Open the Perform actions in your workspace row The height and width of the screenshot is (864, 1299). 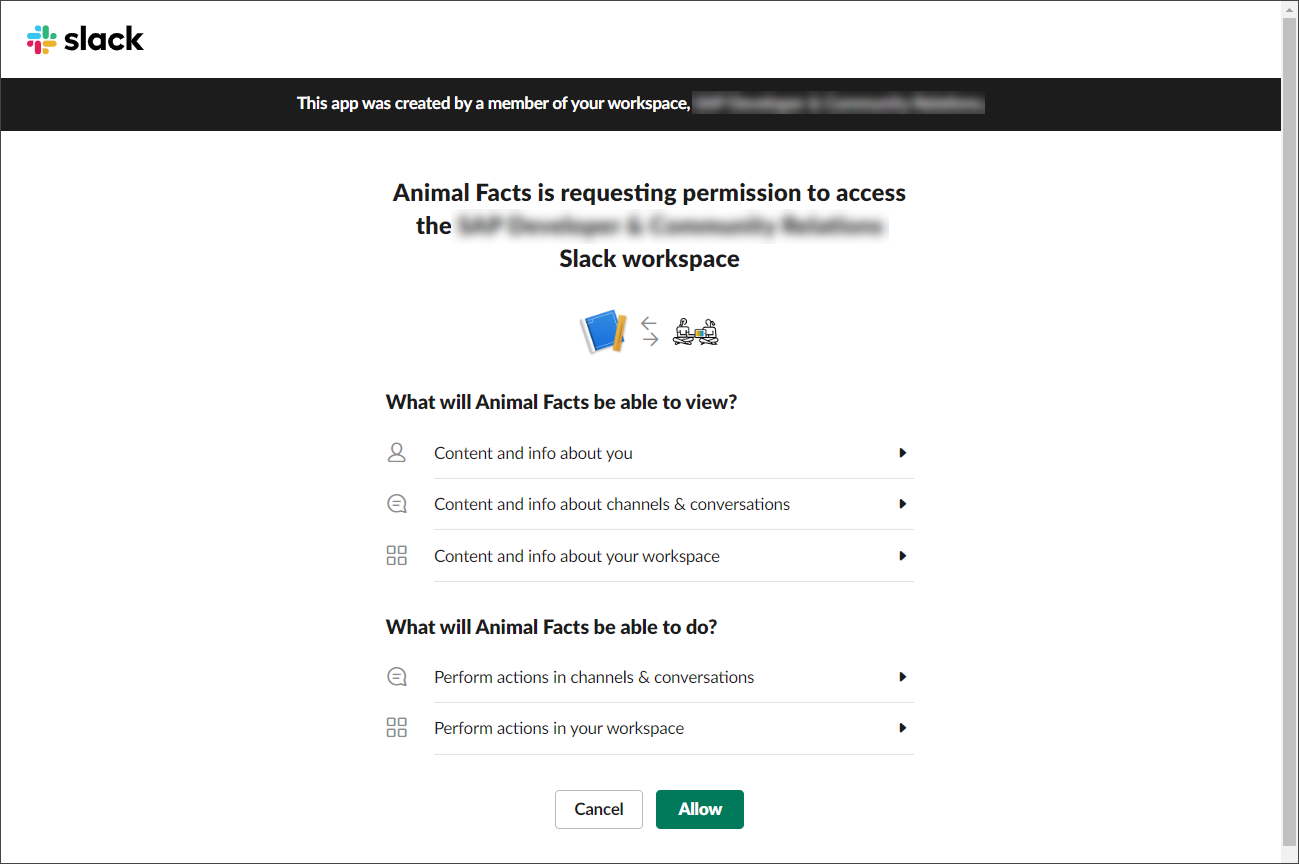(x=650, y=728)
